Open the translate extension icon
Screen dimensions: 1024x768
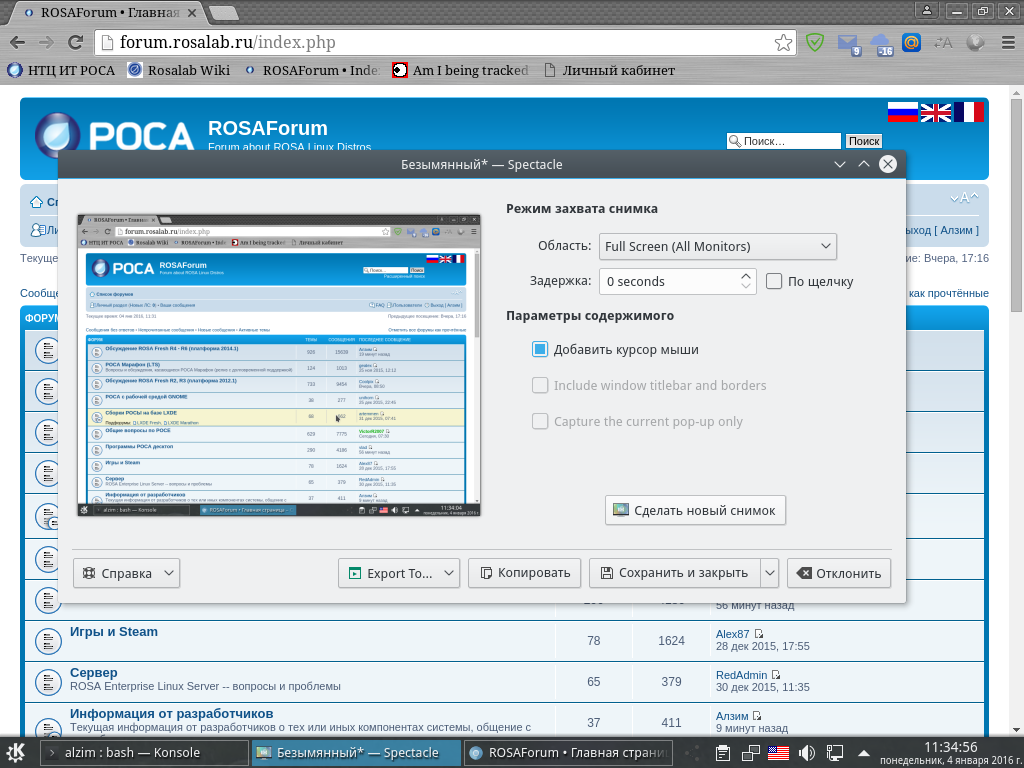943,42
